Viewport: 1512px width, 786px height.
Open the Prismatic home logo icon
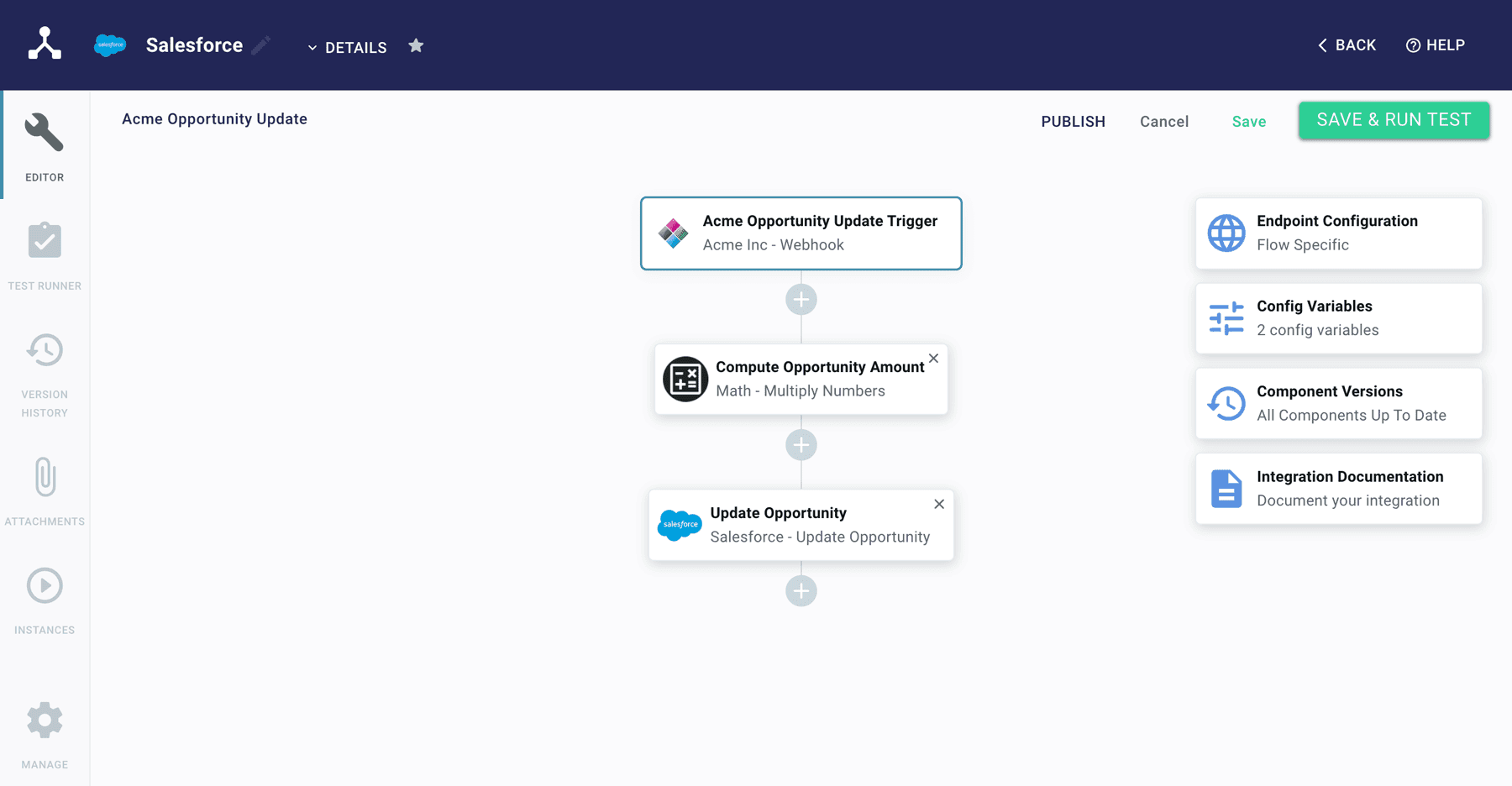pos(45,45)
